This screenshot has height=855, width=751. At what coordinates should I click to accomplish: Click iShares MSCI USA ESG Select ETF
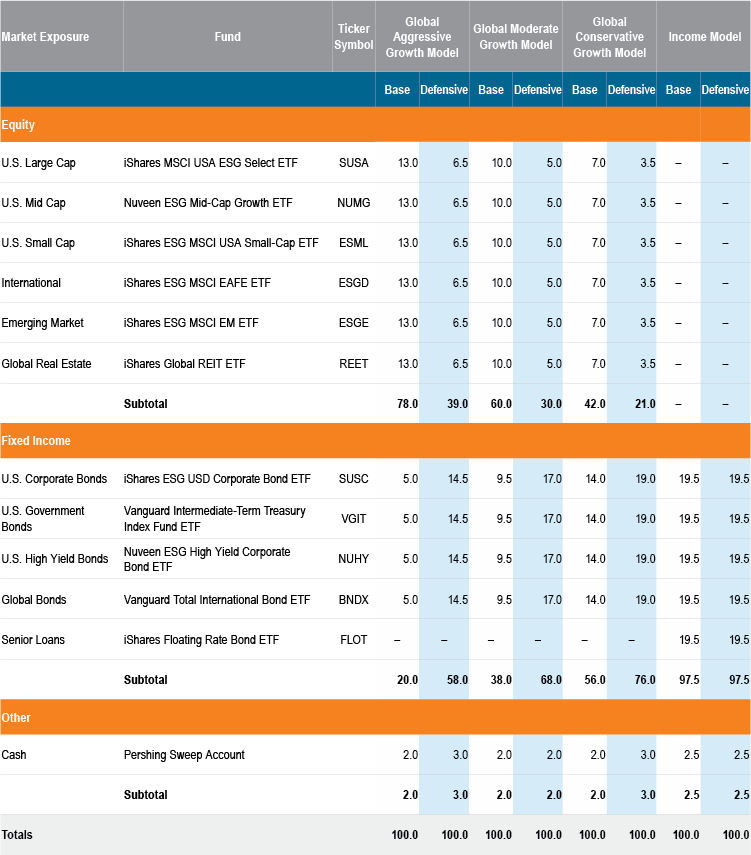pyautogui.click(x=211, y=163)
